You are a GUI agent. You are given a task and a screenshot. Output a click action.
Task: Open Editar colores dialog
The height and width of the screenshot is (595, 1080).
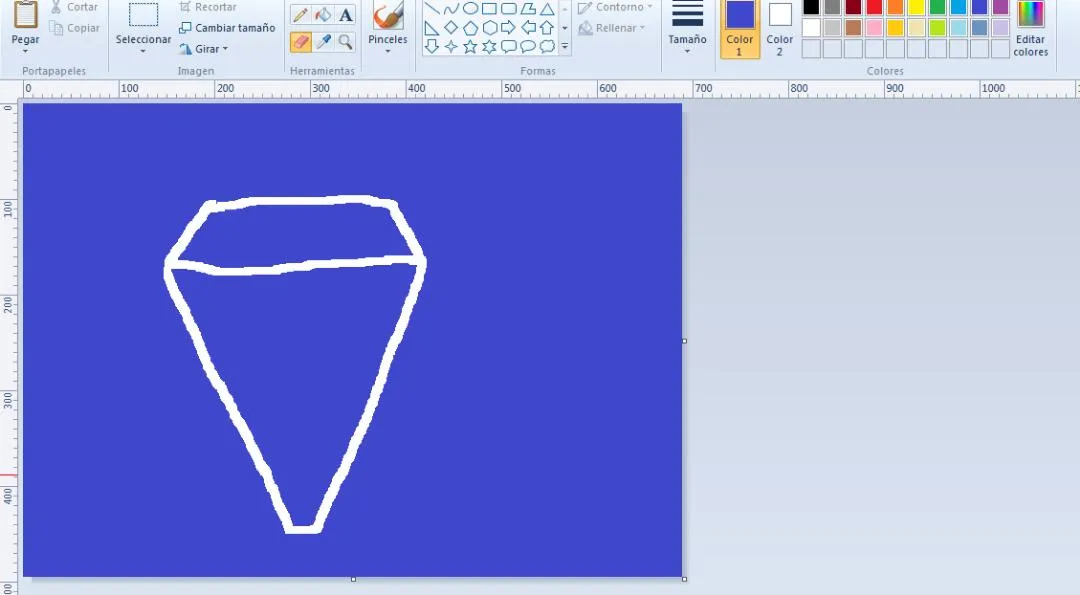tap(1030, 29)
